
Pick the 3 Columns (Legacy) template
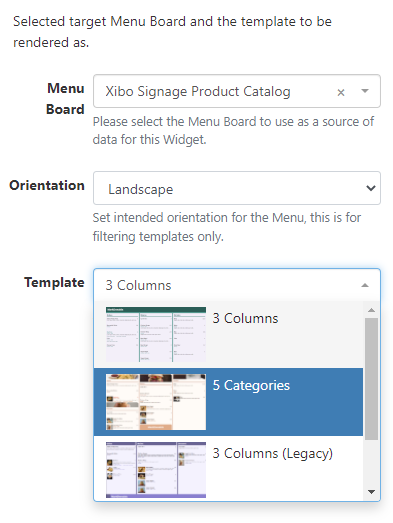(228, 469)
